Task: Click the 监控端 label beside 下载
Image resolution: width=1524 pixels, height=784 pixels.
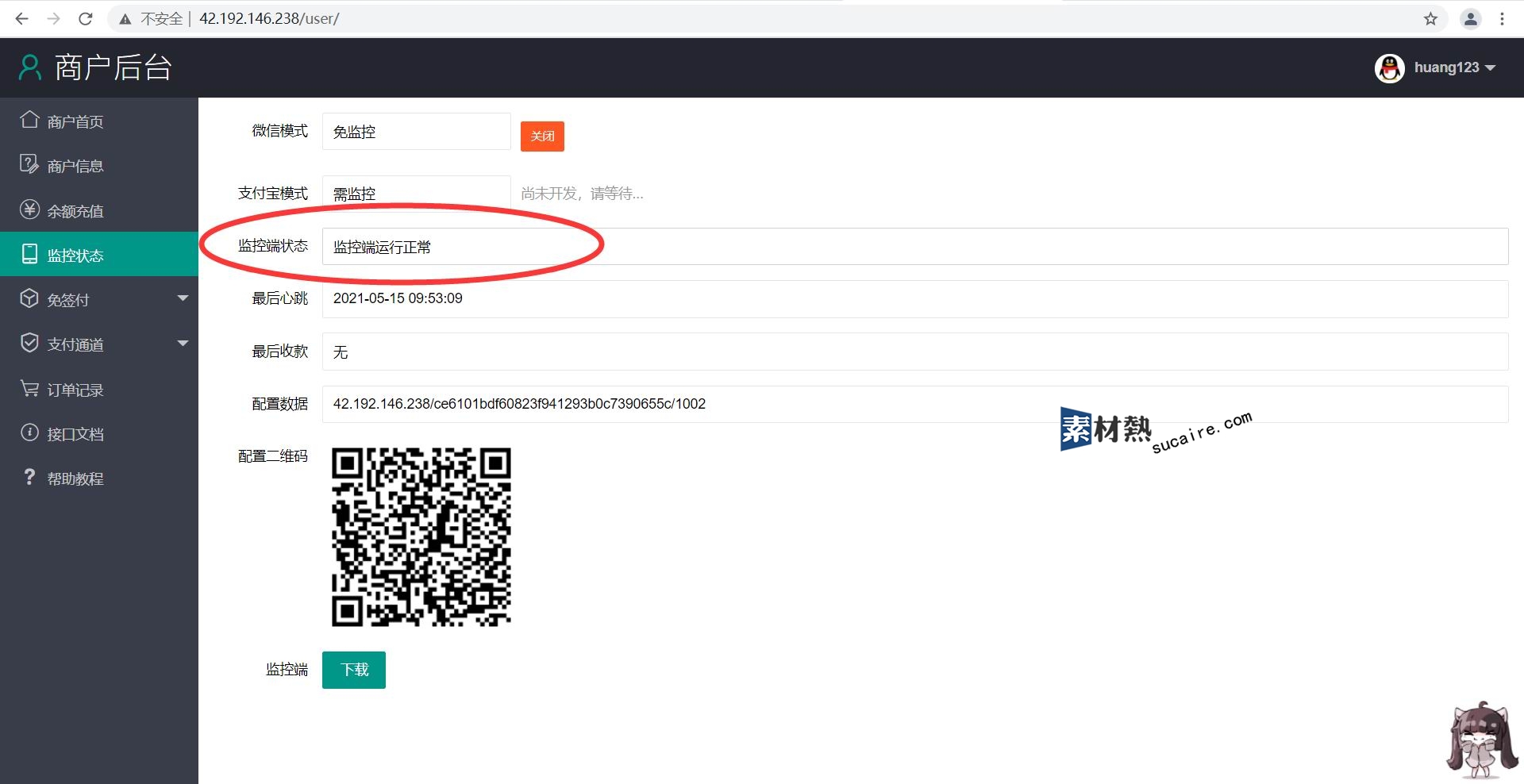Action: coord(287,670)
